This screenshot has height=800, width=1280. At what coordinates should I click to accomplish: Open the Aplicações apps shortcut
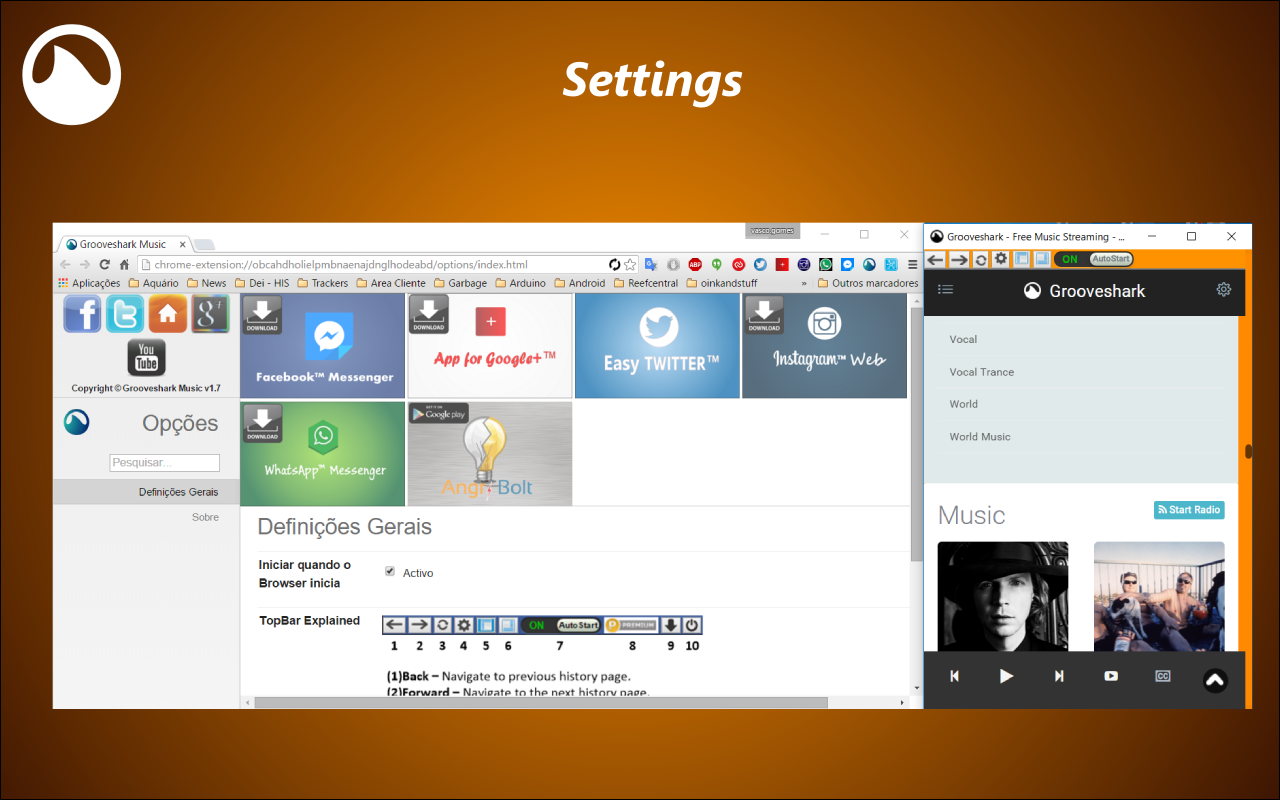pyautogui.click(x=89, y=283)
